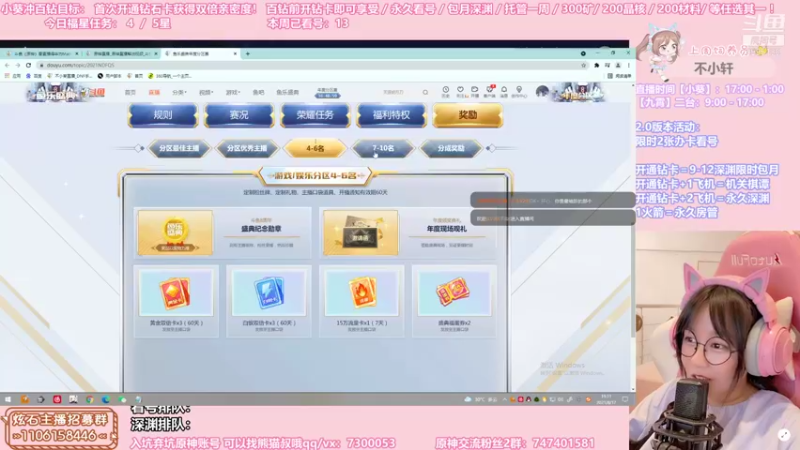Open the 直播 navigation item
Image resolution: width=800 pixels, height=450 pixels.
coord(154,92)
